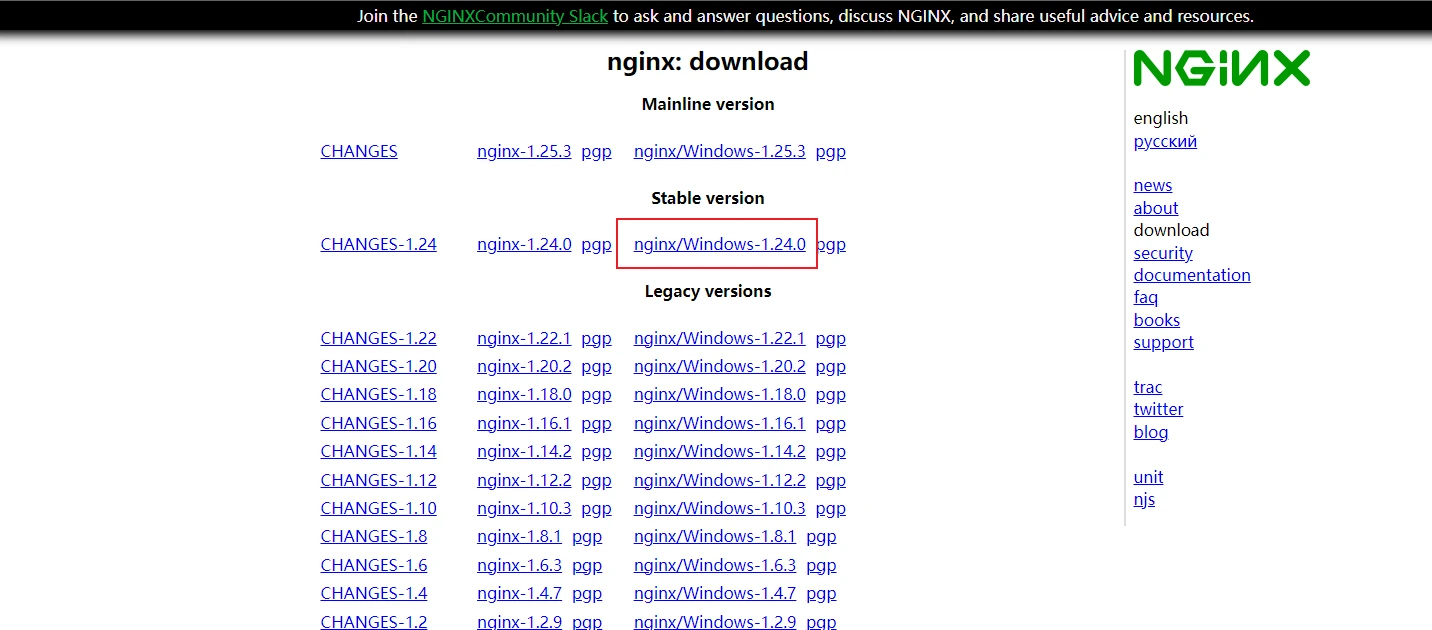Image resolution: width=1432 pixels, height=630 pixels.
Task: Download nginx-1.4.7 source
Action: click(519, 593)
